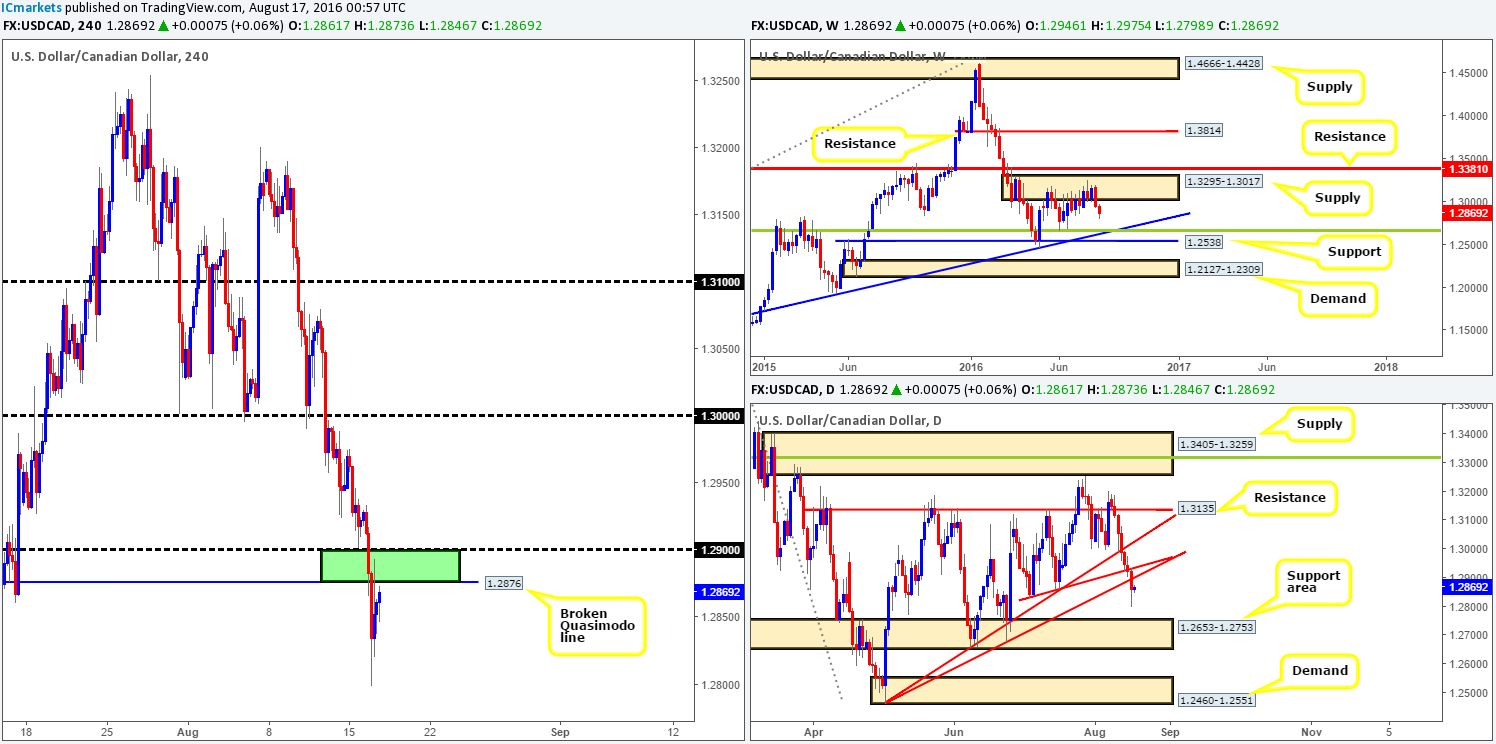Click the Supply callout beside 1.3295-1.3017

click(1338, 197)
